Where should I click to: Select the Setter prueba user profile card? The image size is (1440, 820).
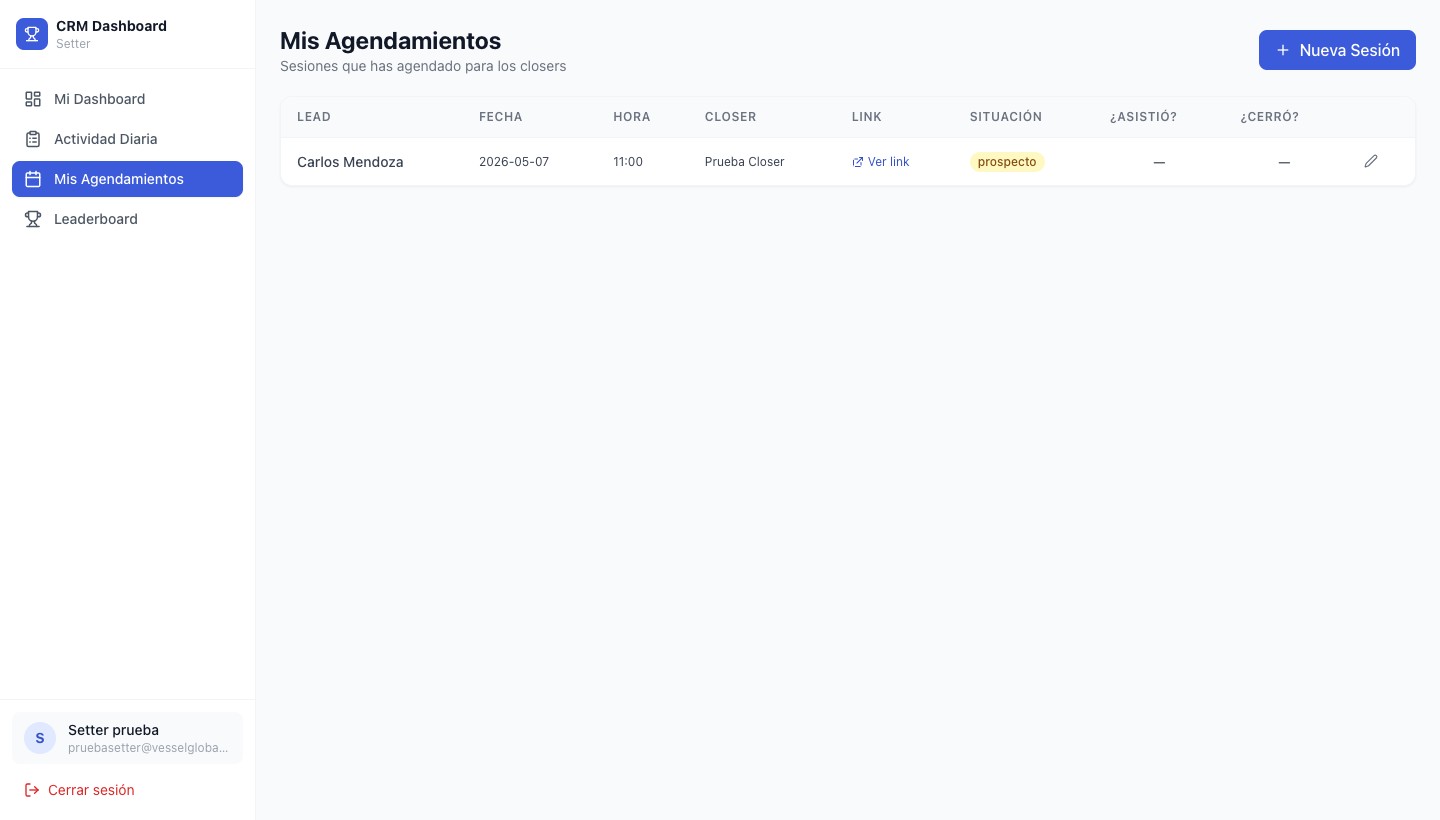pos(127,738)
